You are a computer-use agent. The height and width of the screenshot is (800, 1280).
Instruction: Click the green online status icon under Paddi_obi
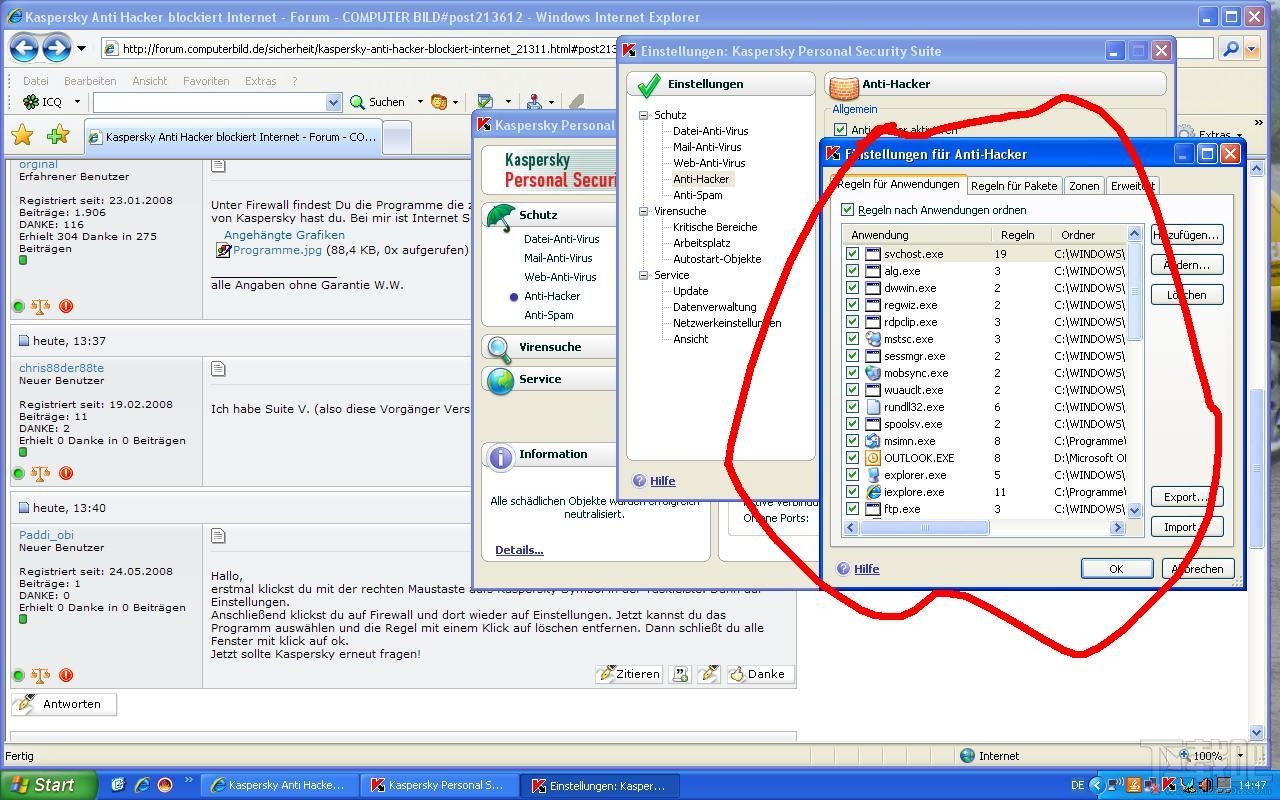pos(18,675)
